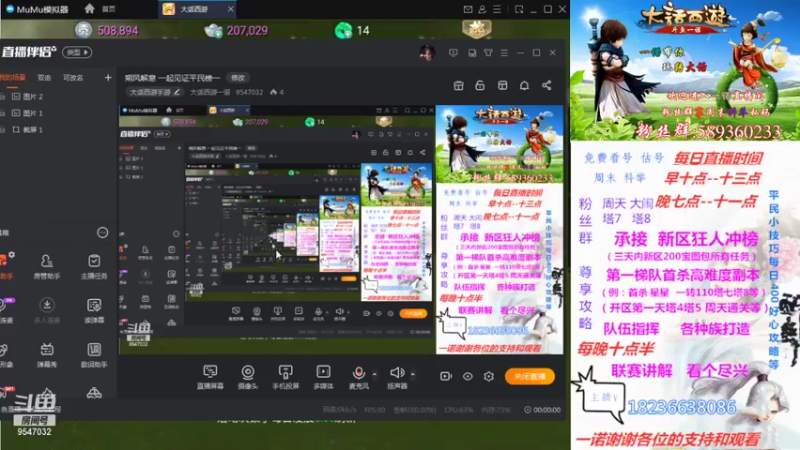Open 主播任务 tool
The height and width of the screenshot is (450, 800).
point(94,267)
